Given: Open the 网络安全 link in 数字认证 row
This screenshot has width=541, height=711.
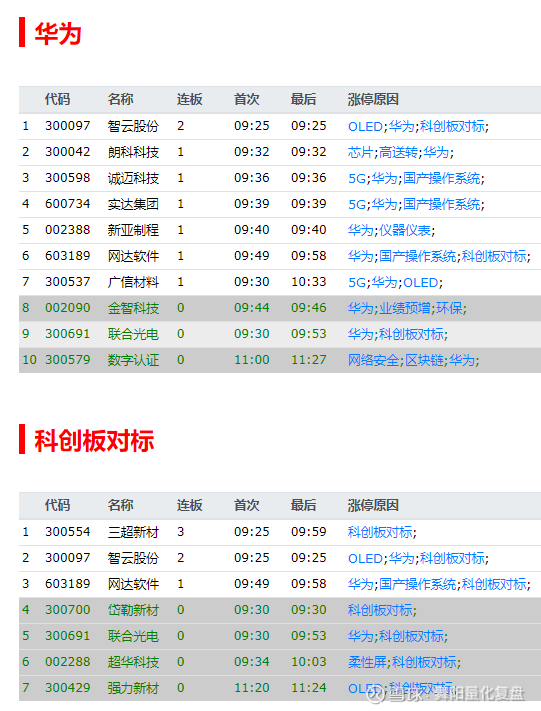Looking at the screenshot, I should tap(373, 360).
